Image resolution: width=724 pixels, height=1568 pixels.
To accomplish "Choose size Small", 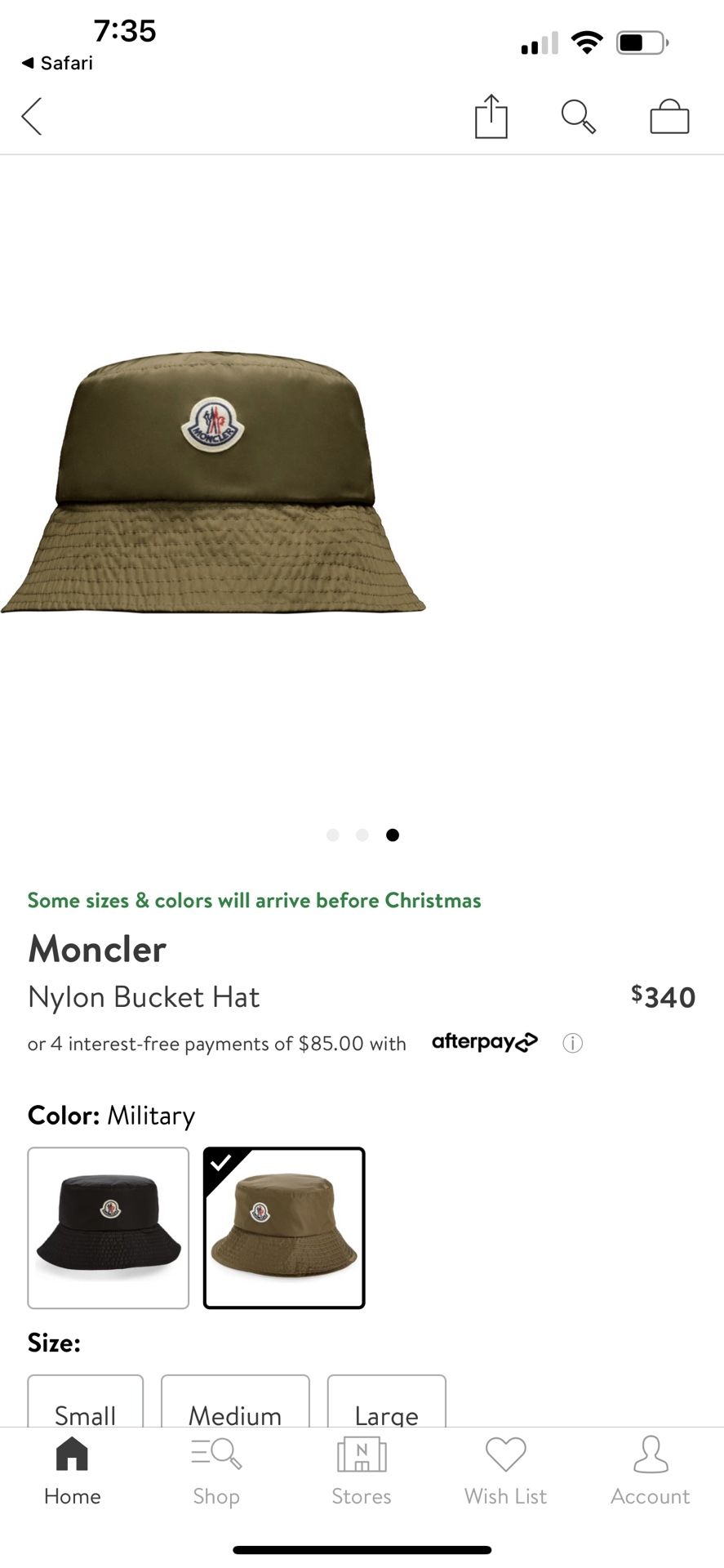I will pos(86,1401).
